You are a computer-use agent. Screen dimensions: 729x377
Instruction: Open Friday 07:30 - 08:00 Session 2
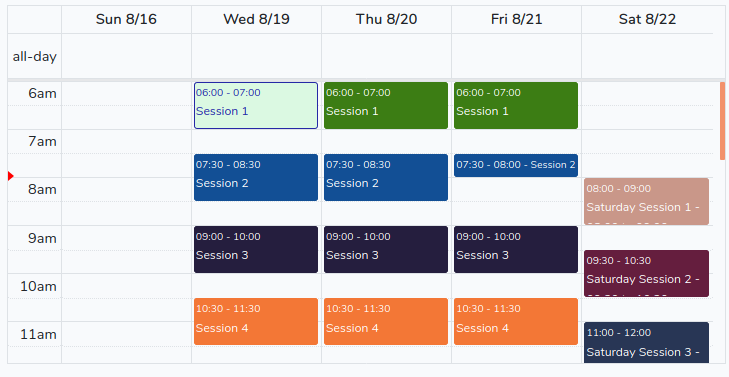coord(516,165)
